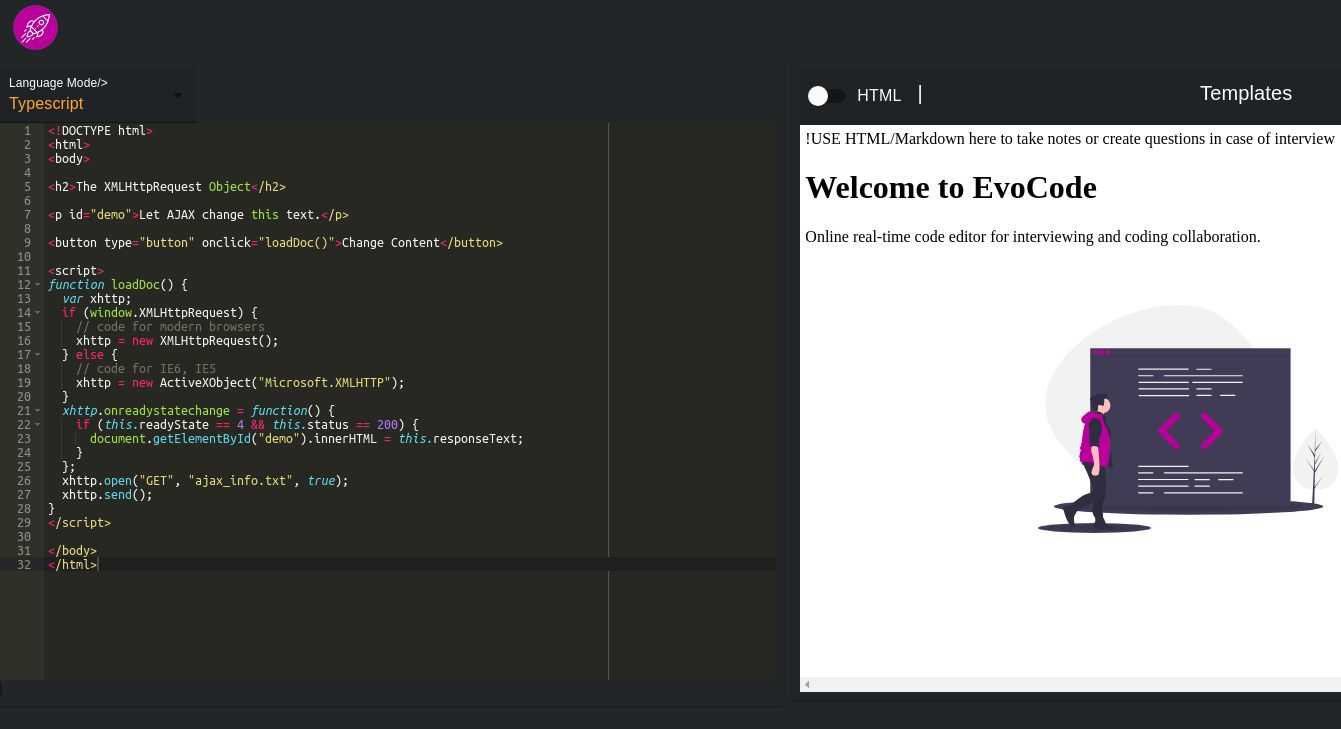Collapse the readyState condition fold arrow
The width and height of the screenshot is (1341, 729).
pos(37,425)
